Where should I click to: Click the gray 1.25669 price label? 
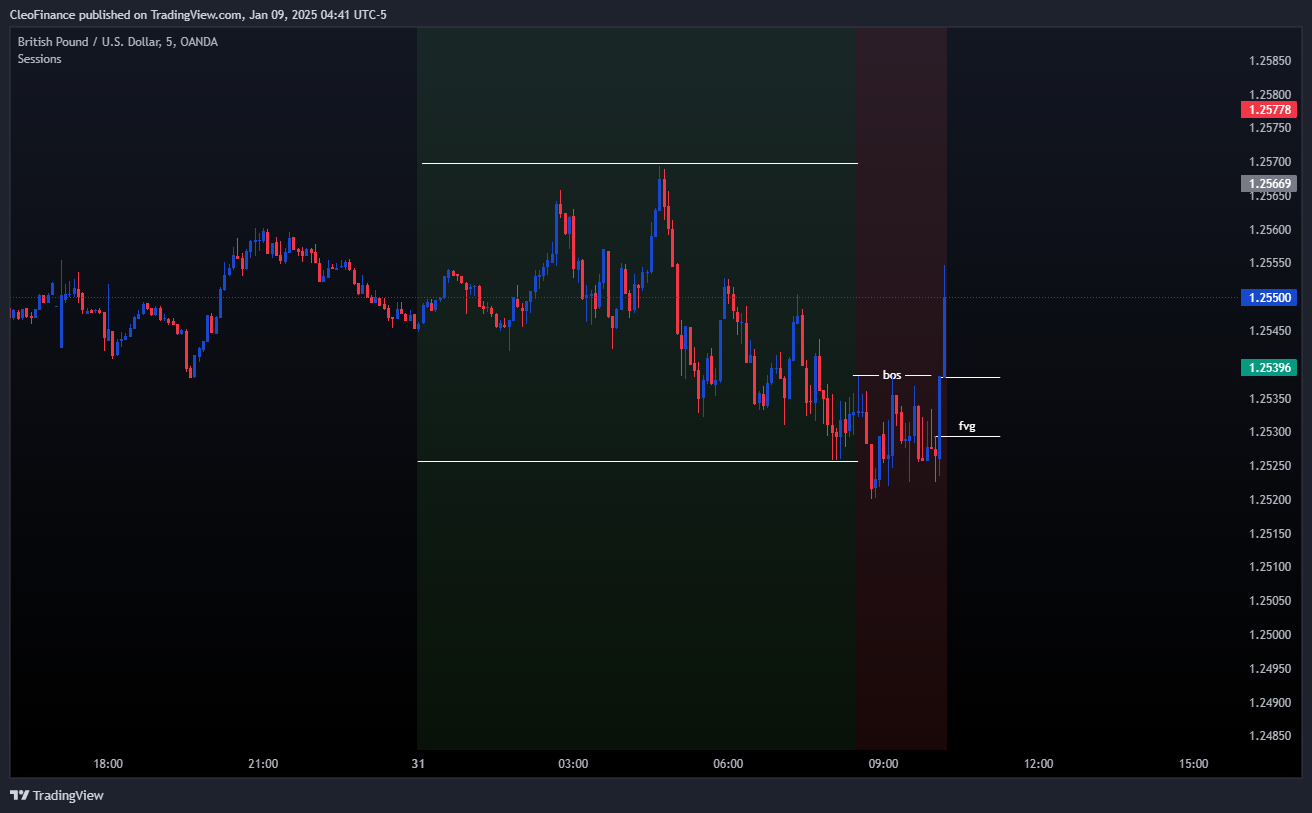click(x=1268, y=183)
